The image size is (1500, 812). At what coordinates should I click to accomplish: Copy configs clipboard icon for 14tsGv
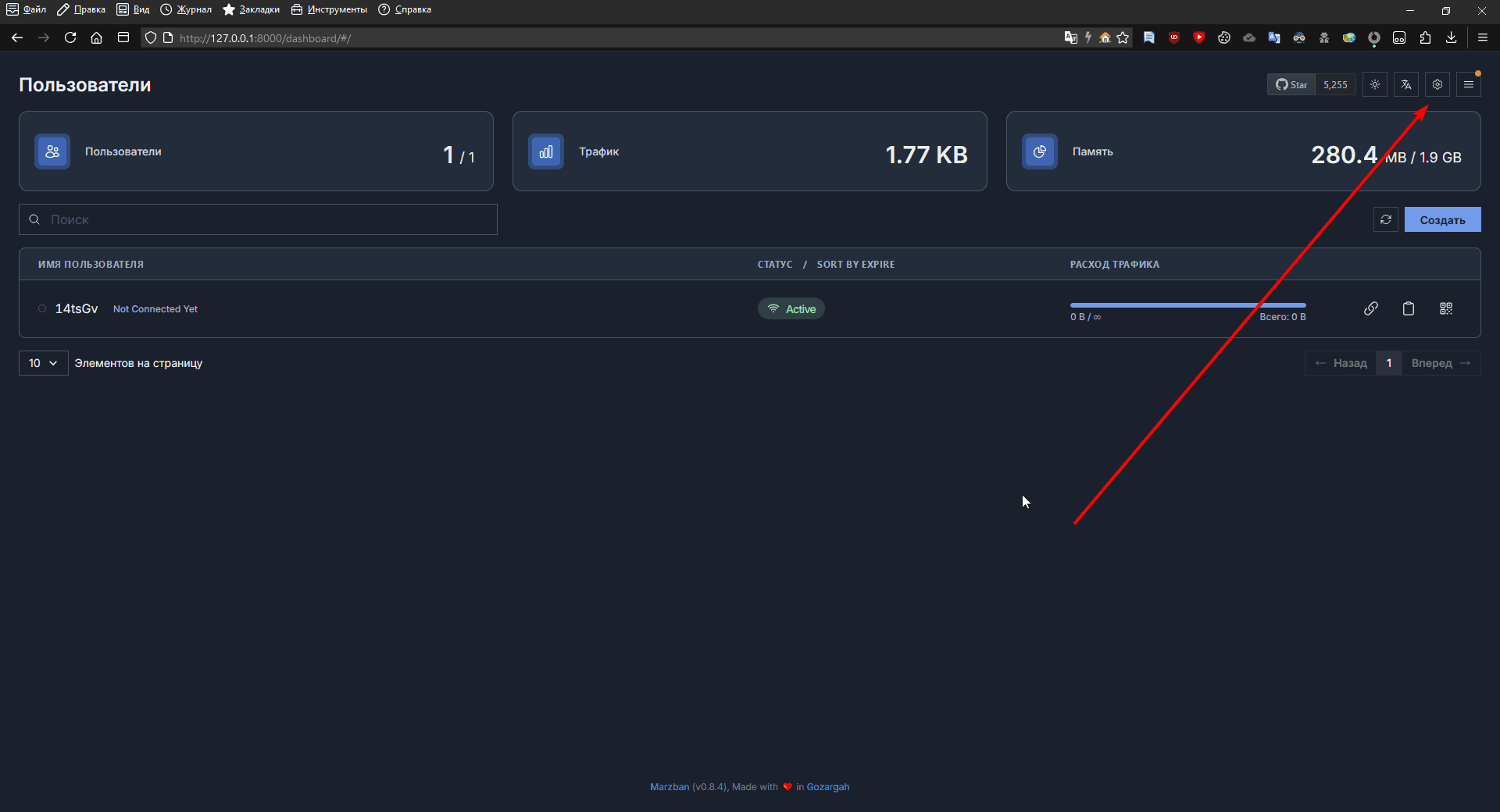point(1408,308)
